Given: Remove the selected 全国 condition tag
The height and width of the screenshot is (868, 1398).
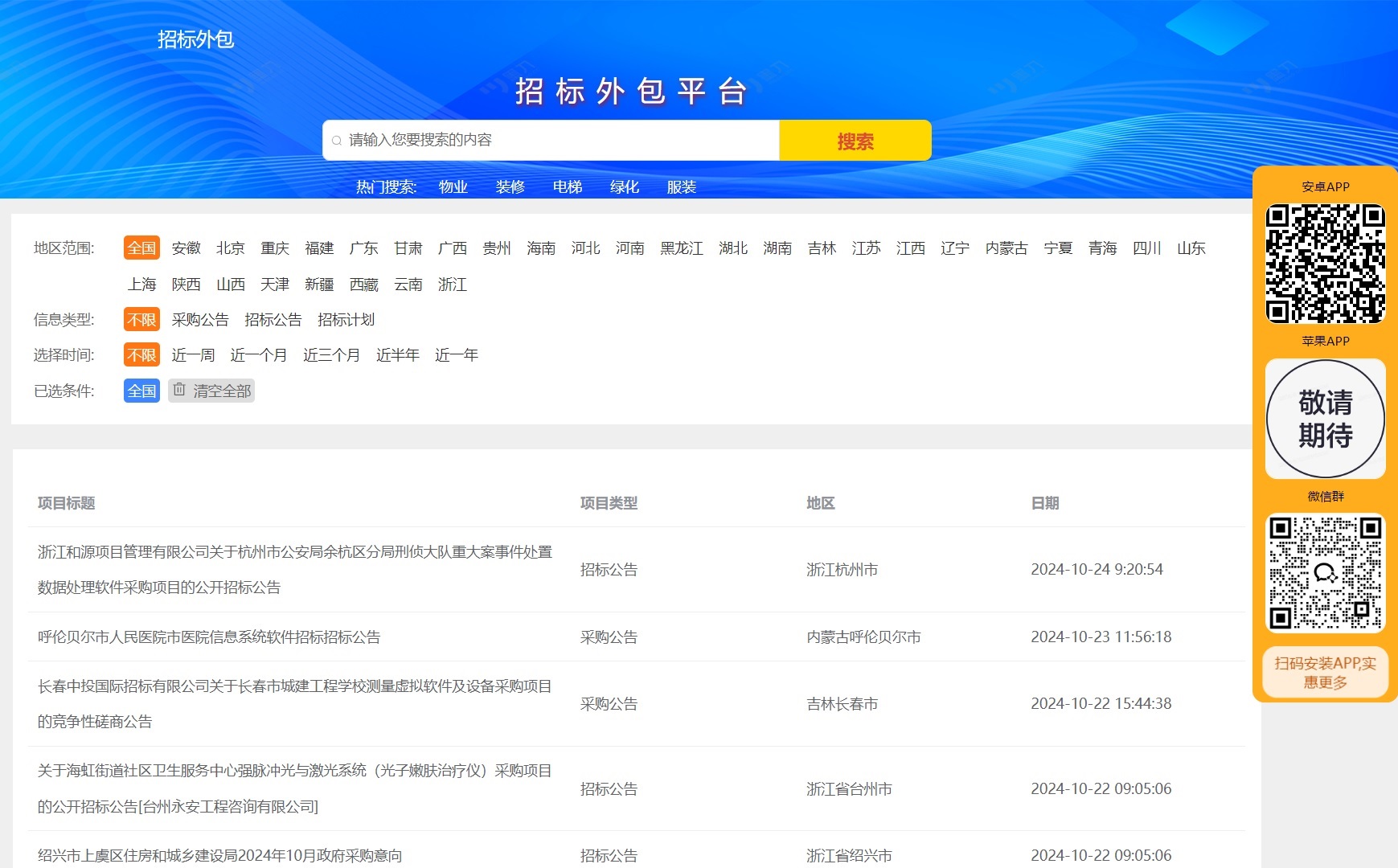Looking at the screenshot, I should [x=141, y=391].
